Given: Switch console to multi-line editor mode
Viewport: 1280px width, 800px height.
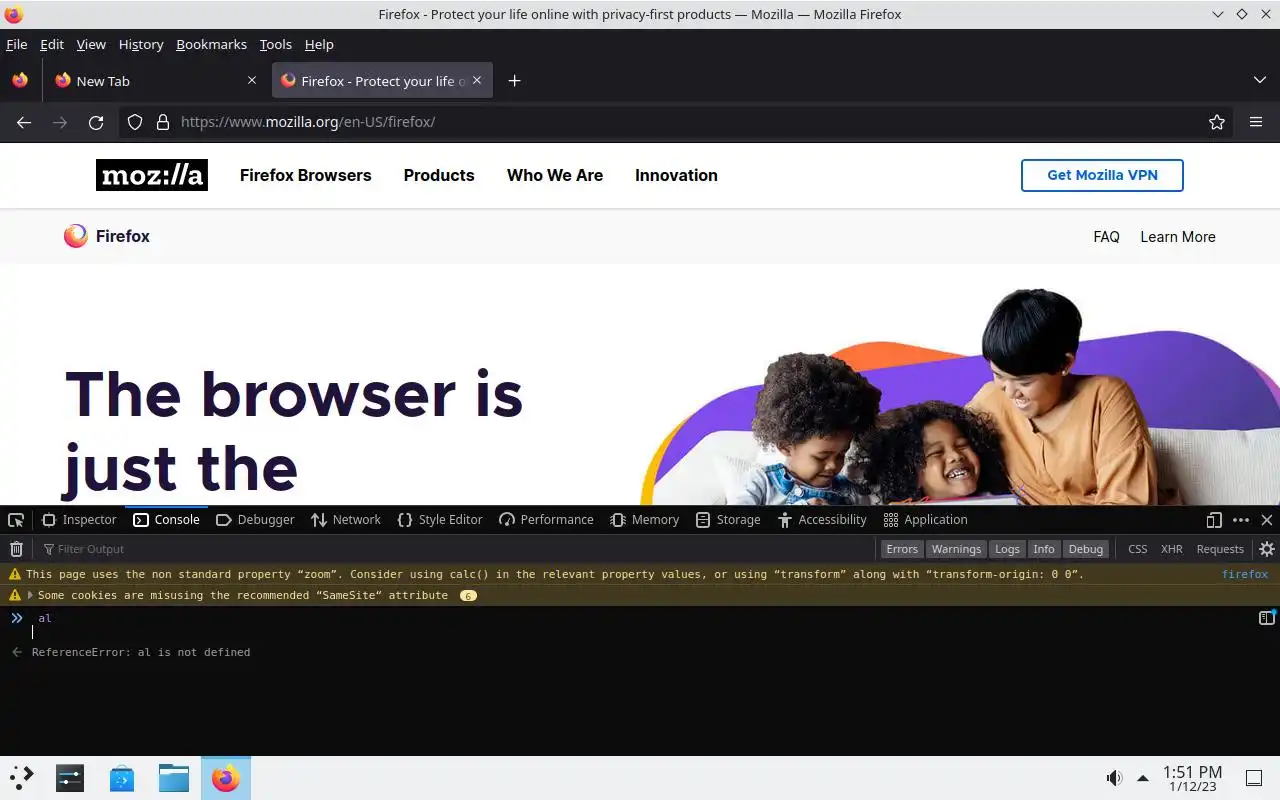Looking at the screenshot, I should tap(1267, 618).
